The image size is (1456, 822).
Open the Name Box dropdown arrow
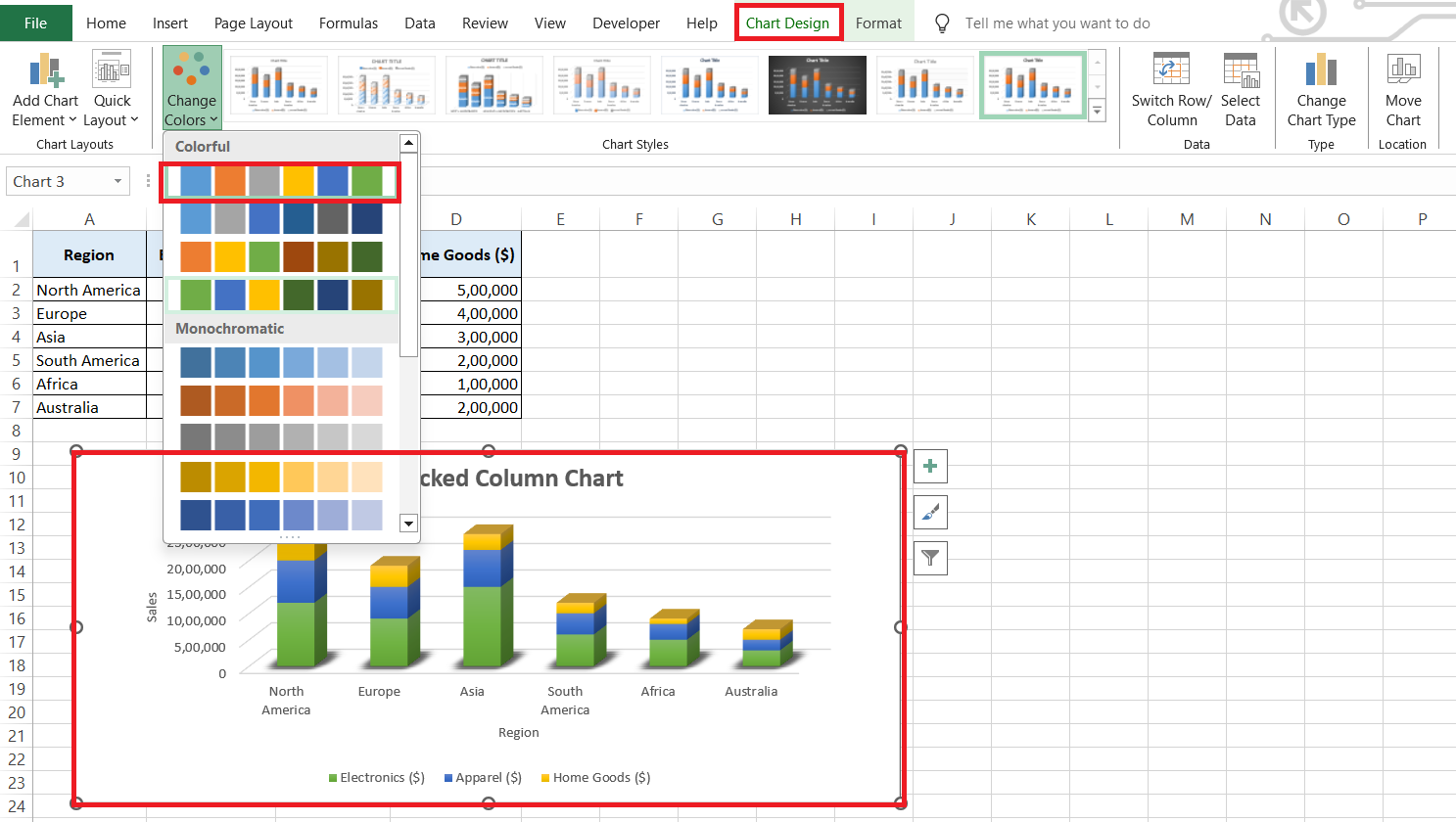point(117,181)
